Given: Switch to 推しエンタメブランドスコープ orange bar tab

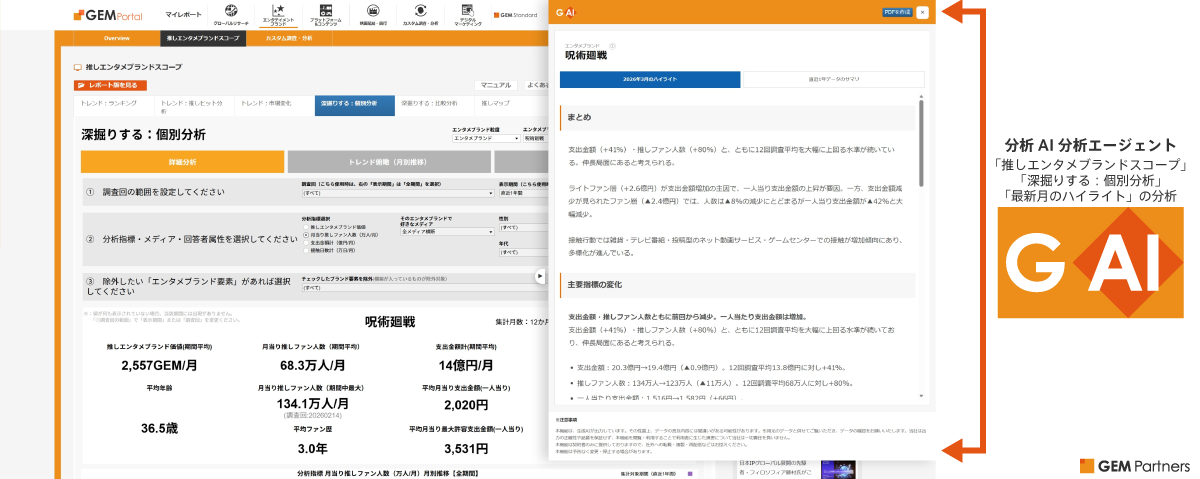Looking at the screenshot, I should point(203,38).
